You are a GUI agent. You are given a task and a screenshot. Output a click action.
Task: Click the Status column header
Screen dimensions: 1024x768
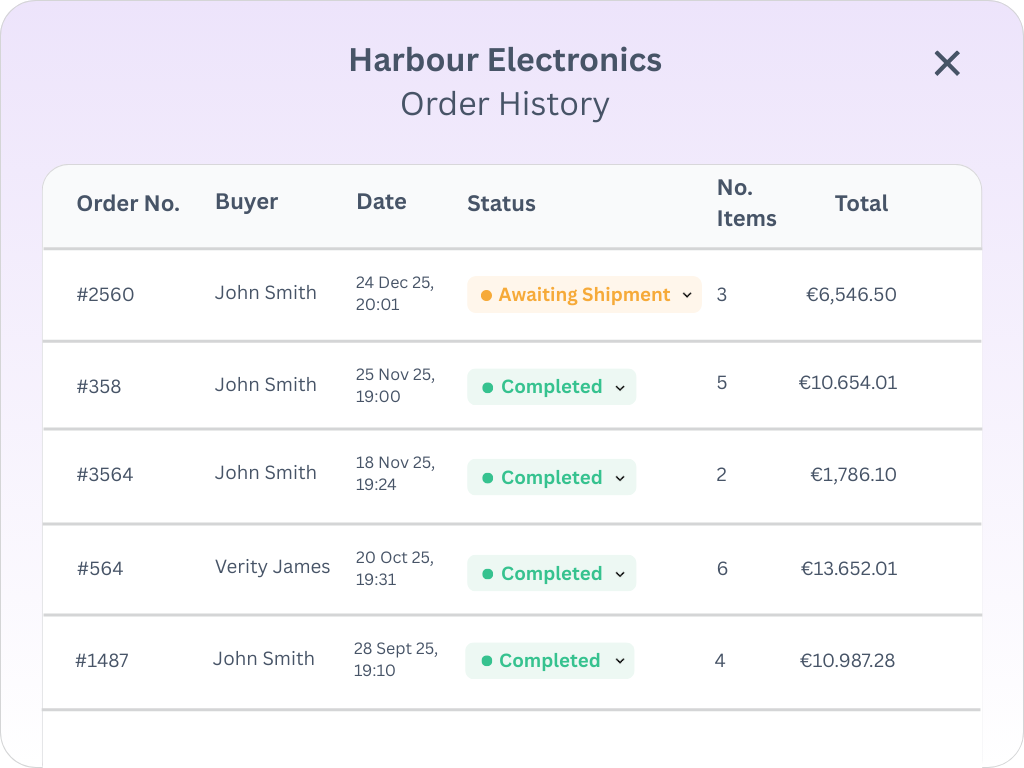pos(501,204)
